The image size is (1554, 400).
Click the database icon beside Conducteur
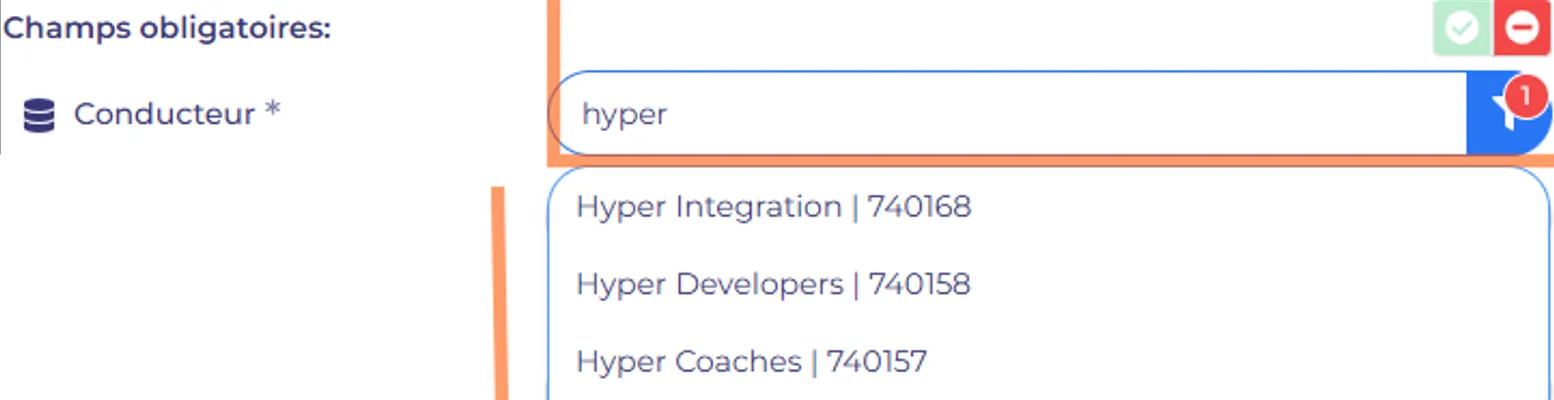click(39, 116)
